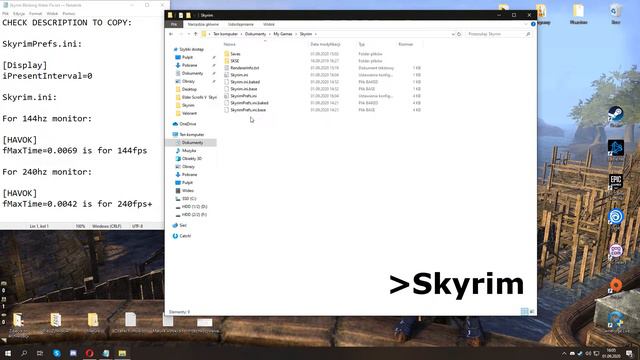This screenshot has width=640, height=360.
Task: Click the Ten komputer breadcrumb
Action: coord(225,34)
